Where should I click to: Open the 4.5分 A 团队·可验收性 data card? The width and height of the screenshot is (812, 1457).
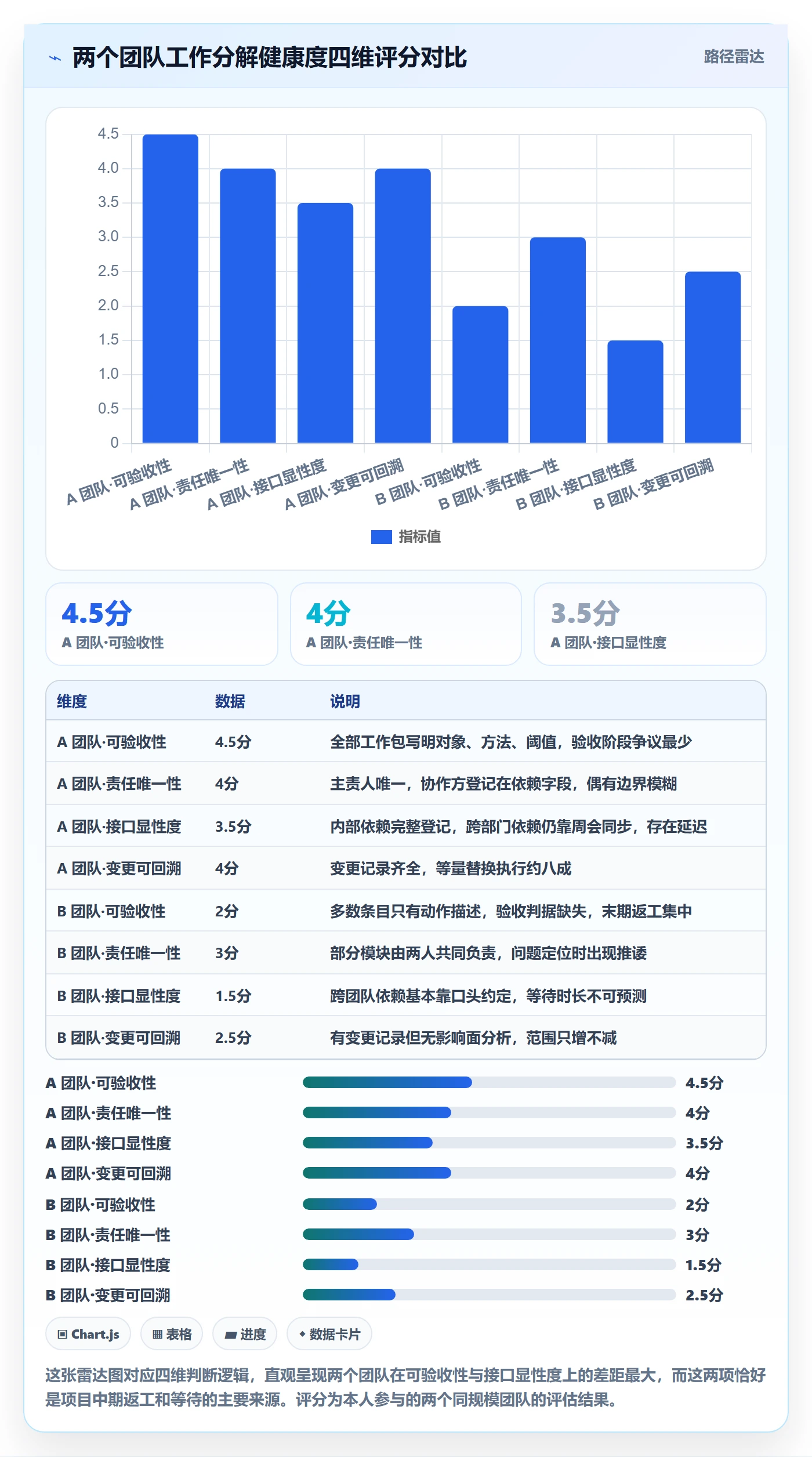coord(162,624)
